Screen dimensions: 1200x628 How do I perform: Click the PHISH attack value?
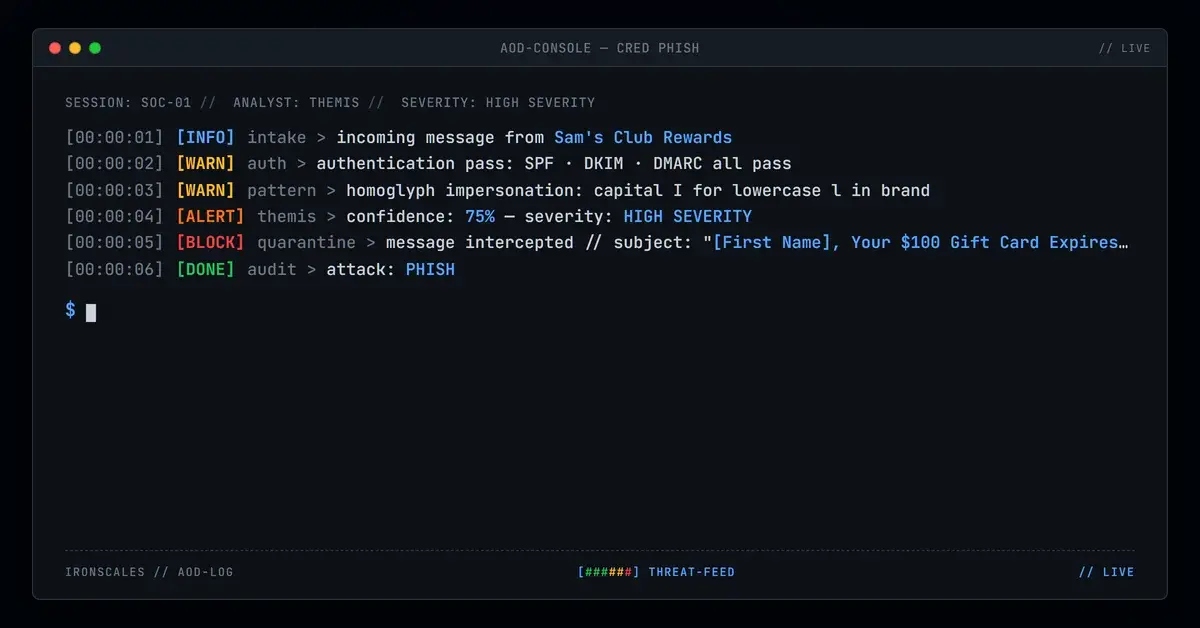point(430,269)
